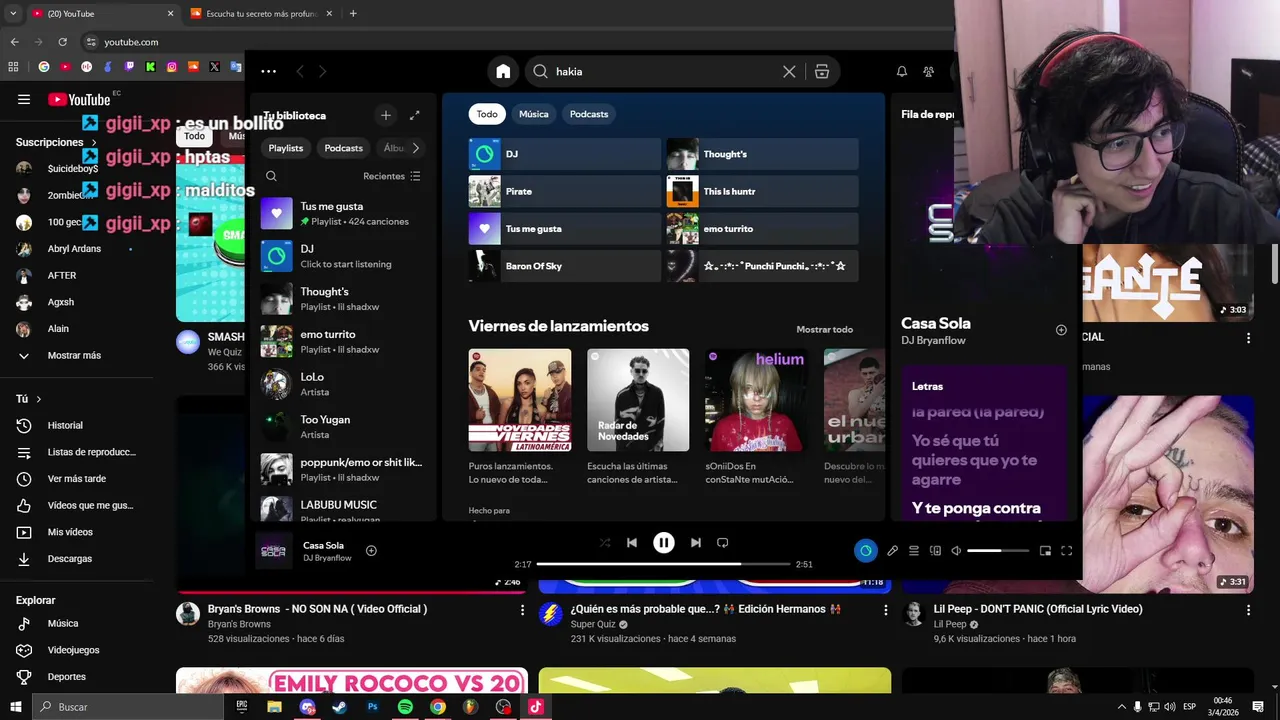The height and width of the screenshot is (720, 1280).
Task: Open Thought's playlist in library
Action: (x=343, y=299)
